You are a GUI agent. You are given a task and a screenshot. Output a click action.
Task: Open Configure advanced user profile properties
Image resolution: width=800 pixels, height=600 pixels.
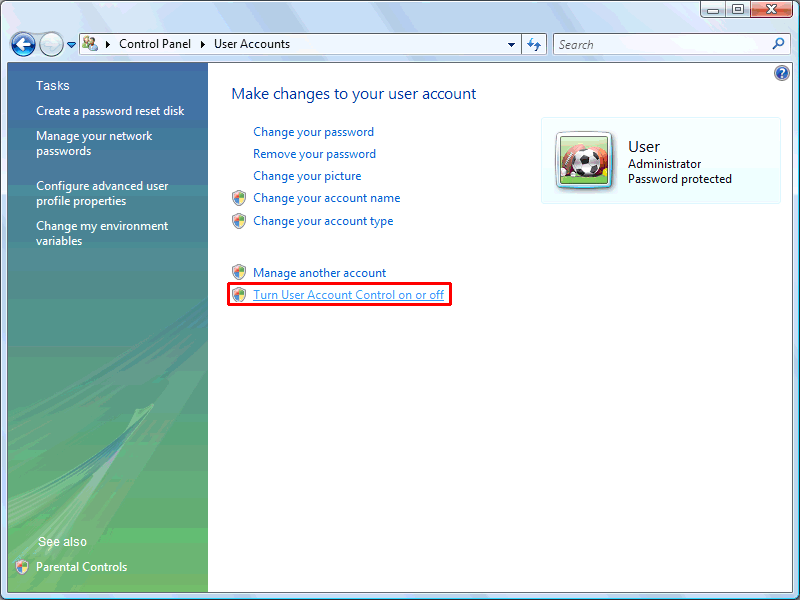click(x=102, y=193)
